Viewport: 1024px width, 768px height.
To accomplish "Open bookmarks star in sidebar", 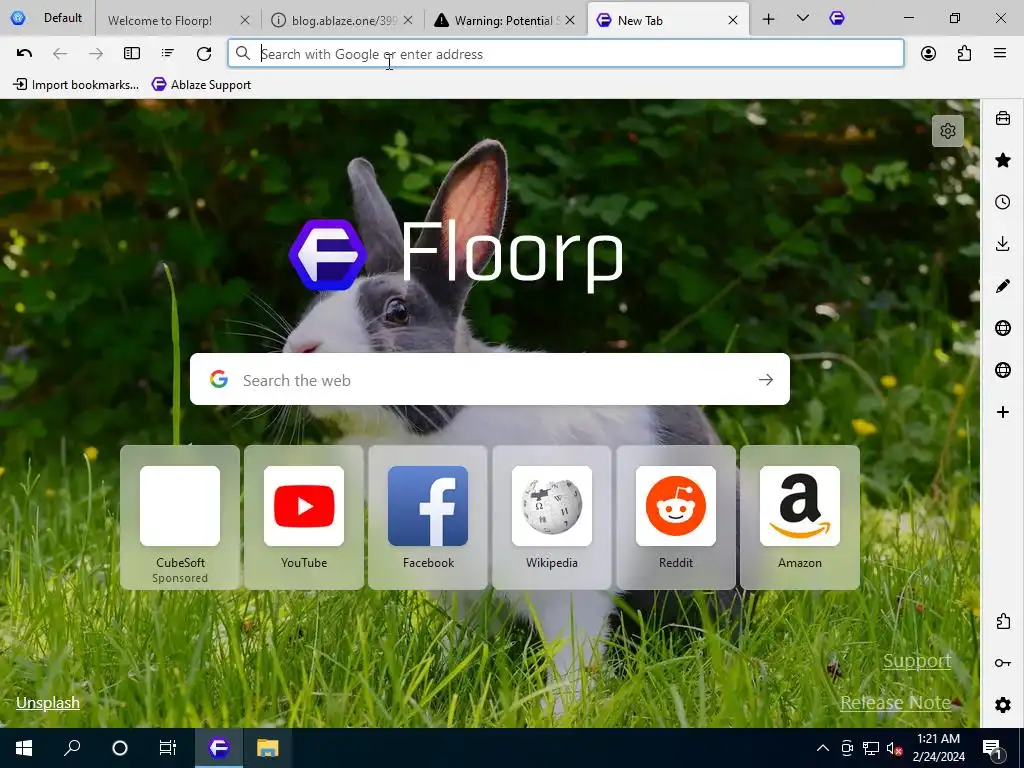I will [1002, 160].
